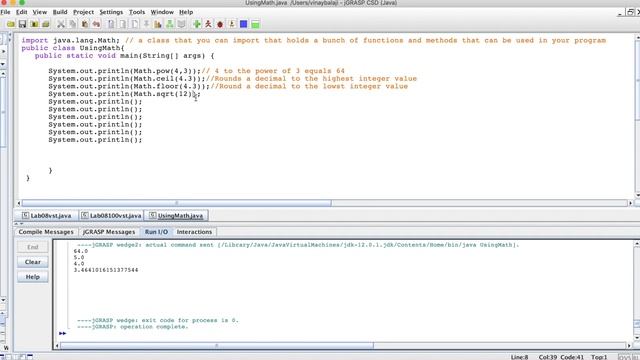Open the Help menu
Viewport: 640px width, 360px height.
pos(186,12)
